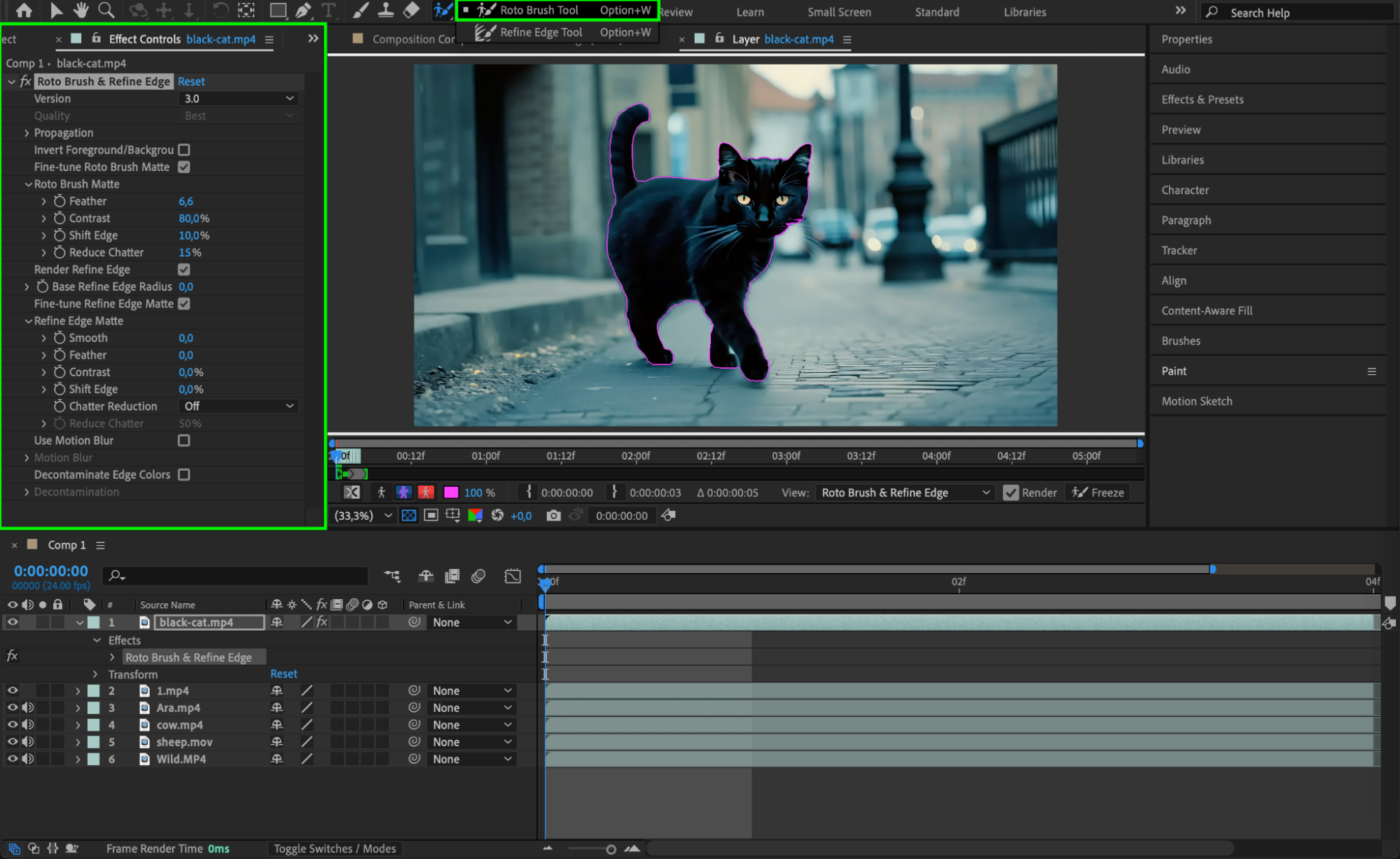The height and width of the screenshot is (859, 1400).
Task: Uncheck Fine-tune Refine Edge Matte
Action: click(x=184, y=303)
